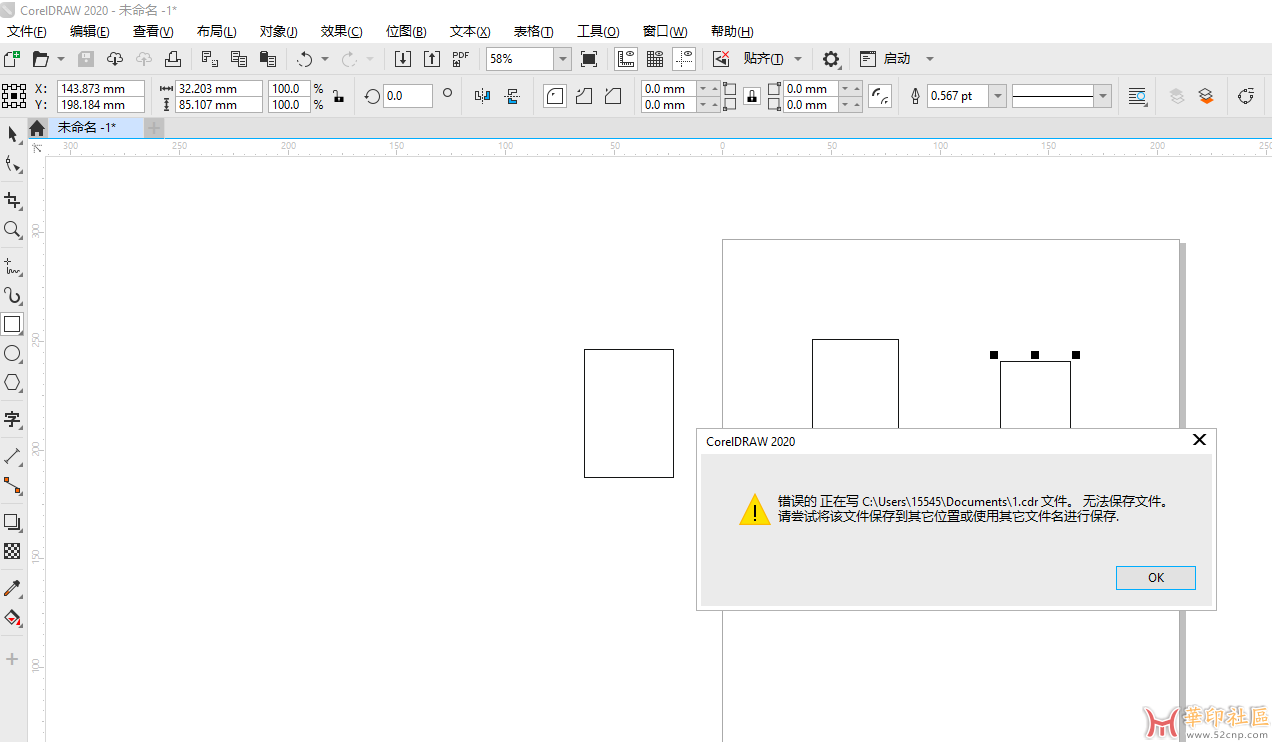Open the 工具 menu
Image resolution: width=1272 pixels, height=742 pixels.
tap(598, 31)
